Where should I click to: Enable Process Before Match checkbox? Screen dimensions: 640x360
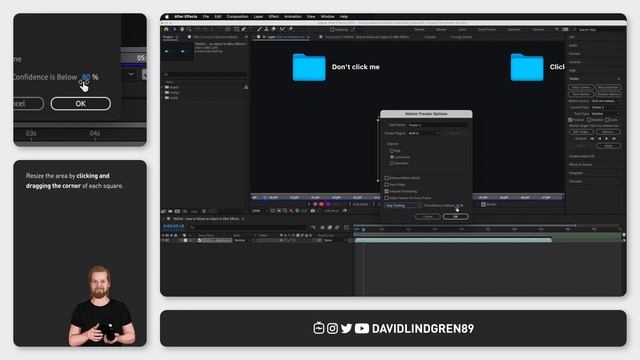point(387,178)
